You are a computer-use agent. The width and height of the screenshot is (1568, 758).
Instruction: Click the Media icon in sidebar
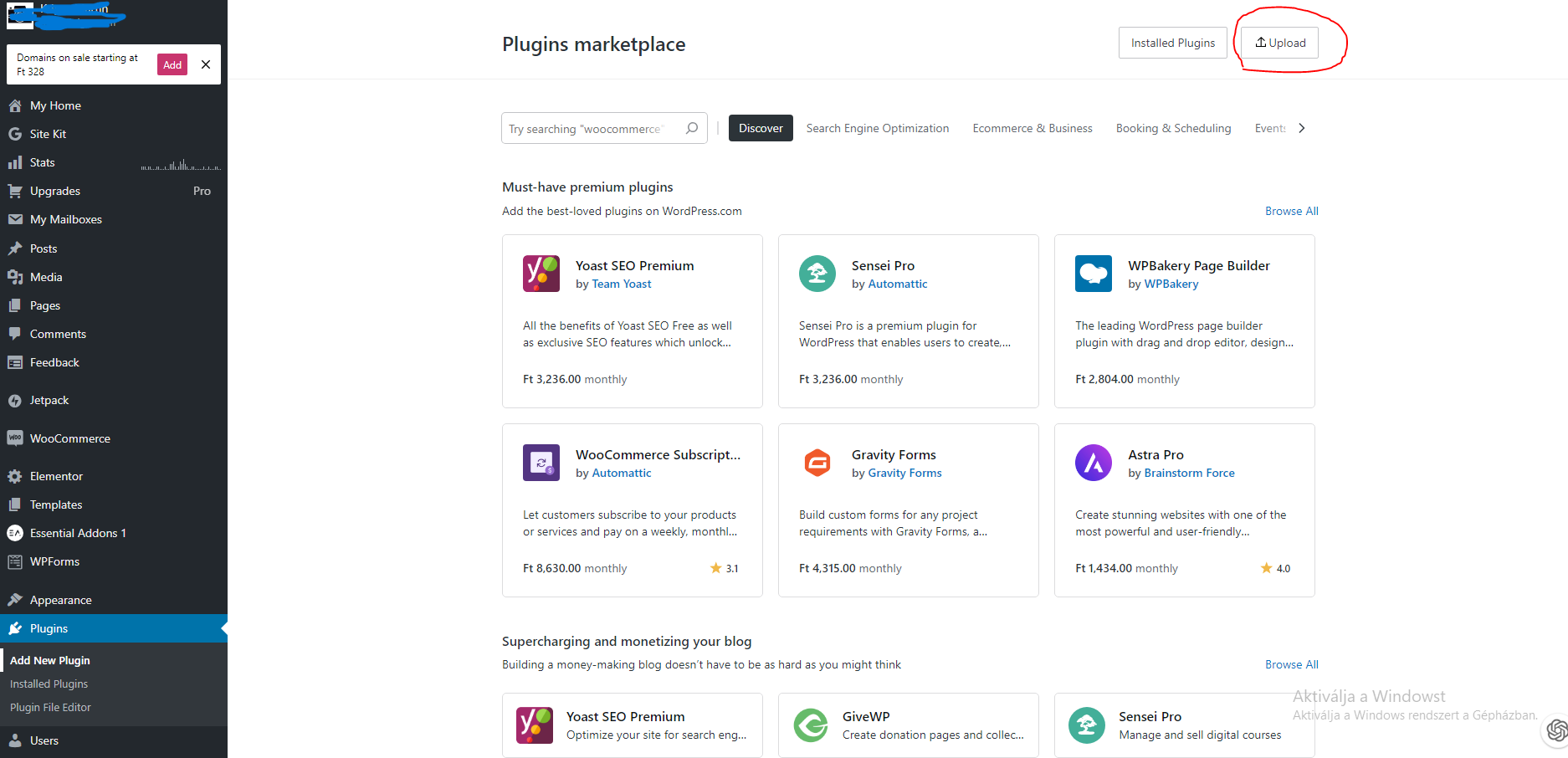pos(15,277)
